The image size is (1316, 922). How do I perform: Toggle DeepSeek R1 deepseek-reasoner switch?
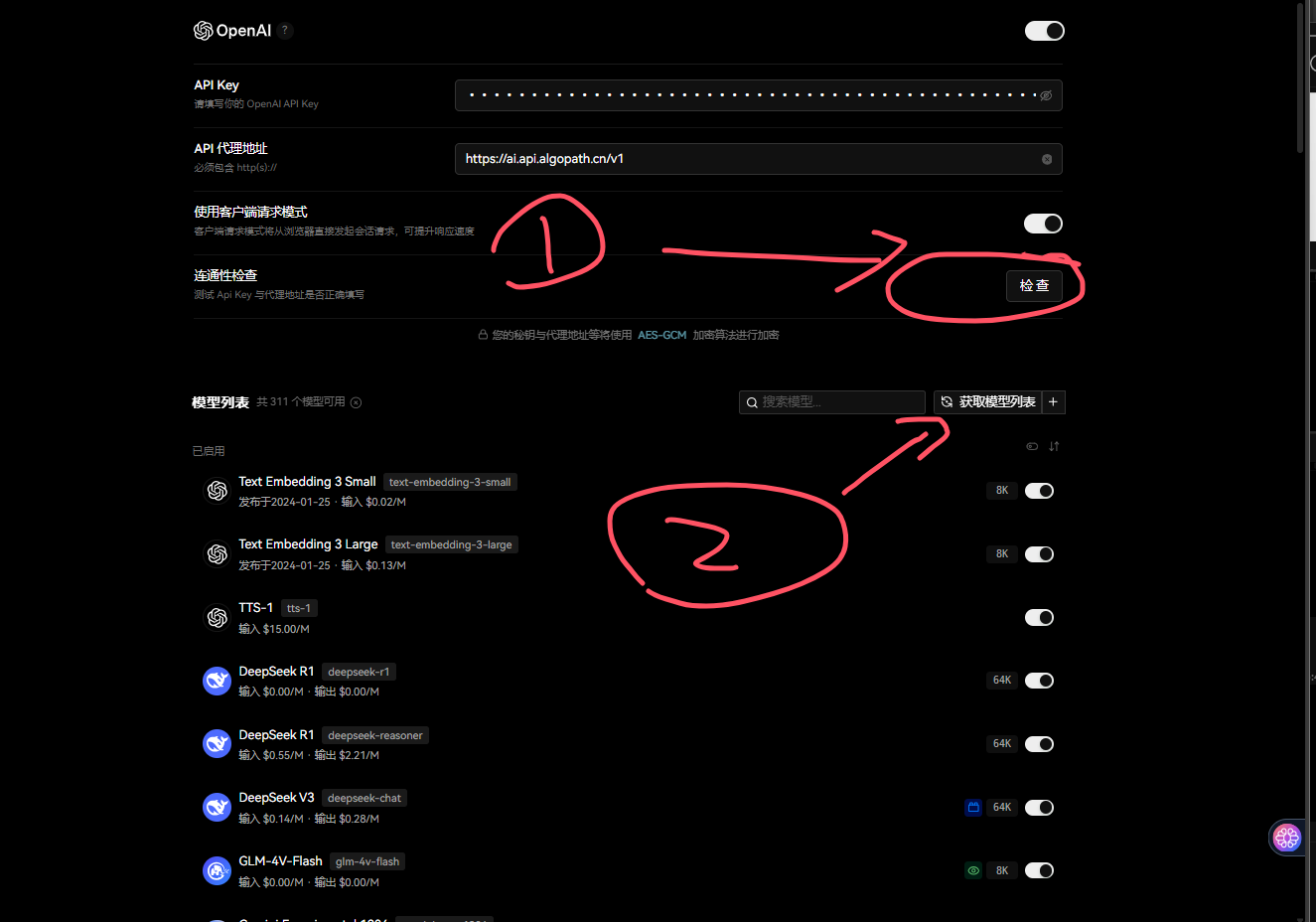(1039, 744)
